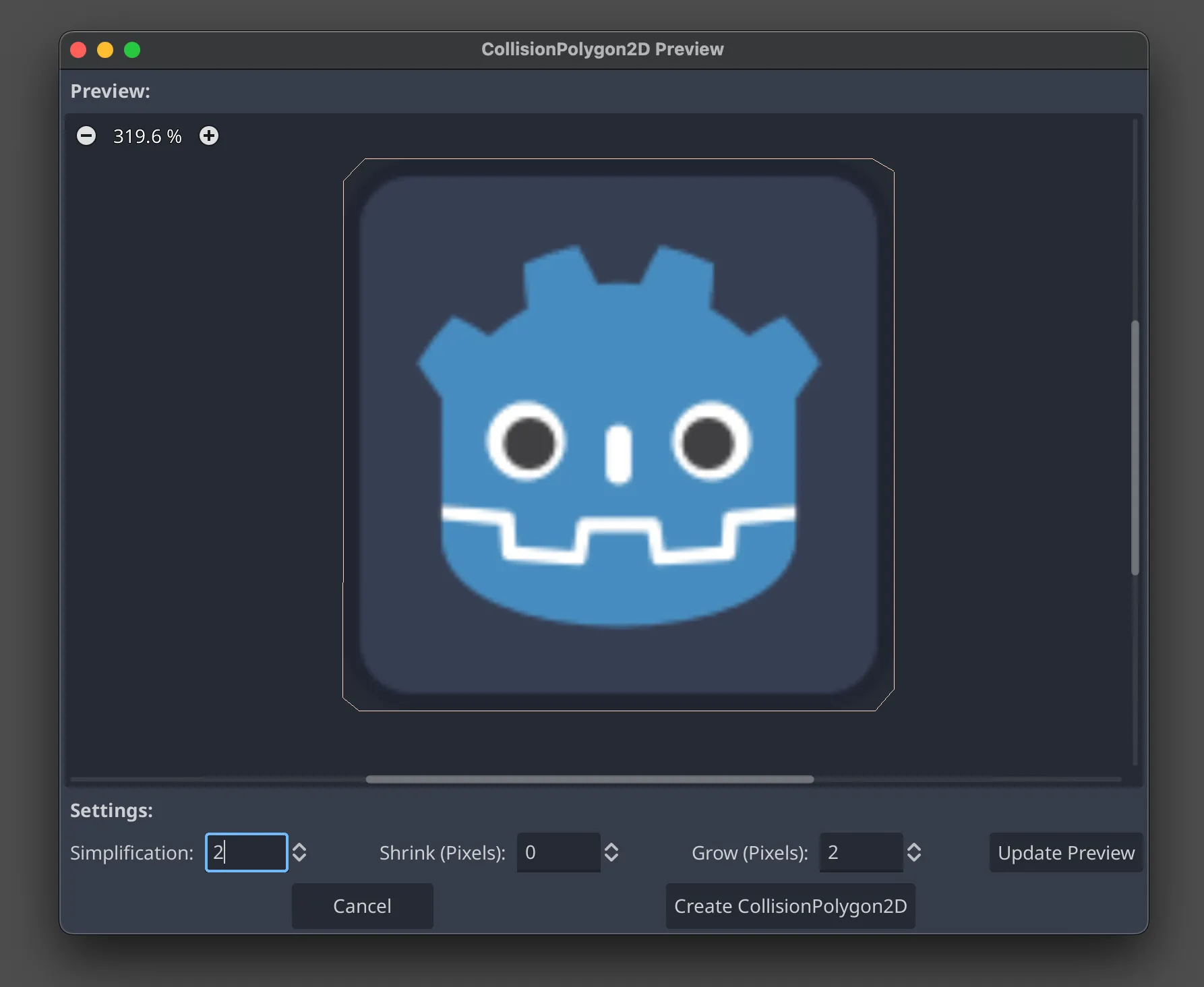Click the CollisionPolygon2D Preview title text
The image size is (1204, 987).
[603, 49]
